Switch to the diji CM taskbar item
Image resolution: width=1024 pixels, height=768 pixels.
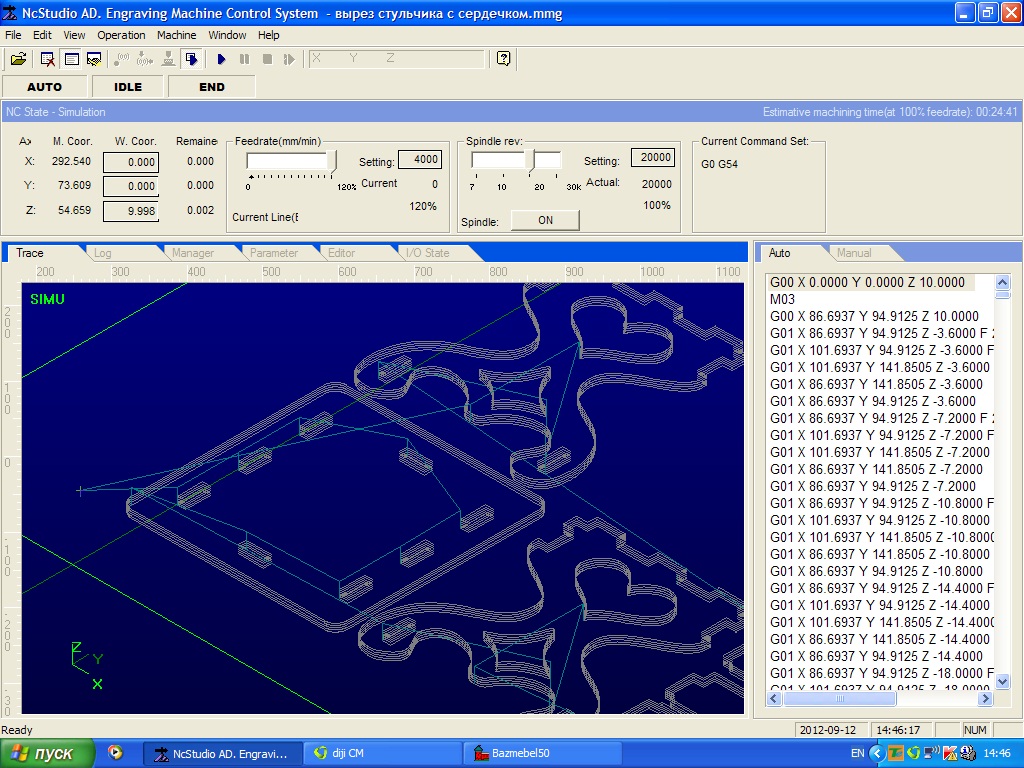click(x=385, y=753)
